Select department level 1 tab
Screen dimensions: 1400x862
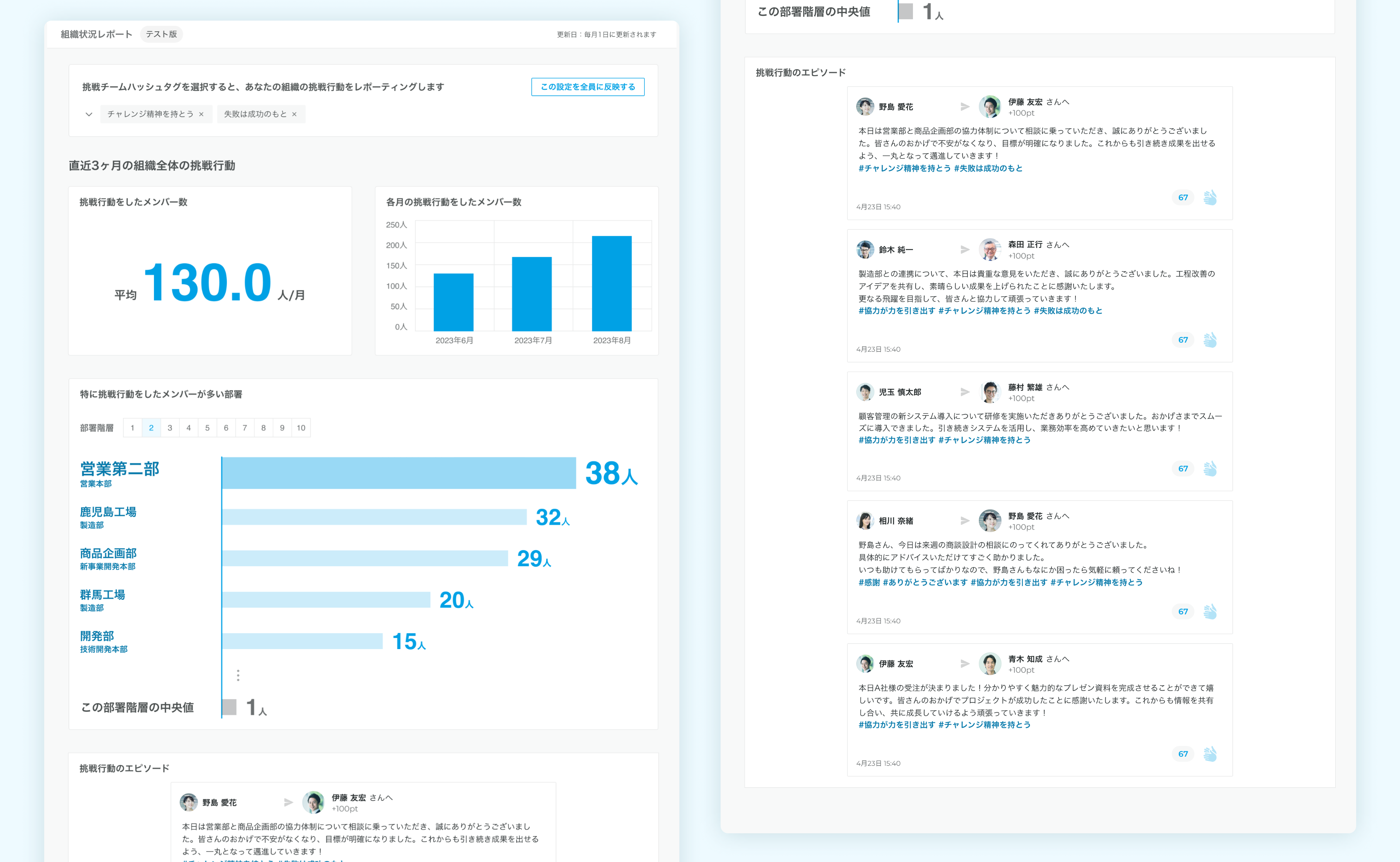tap(132, 428)
